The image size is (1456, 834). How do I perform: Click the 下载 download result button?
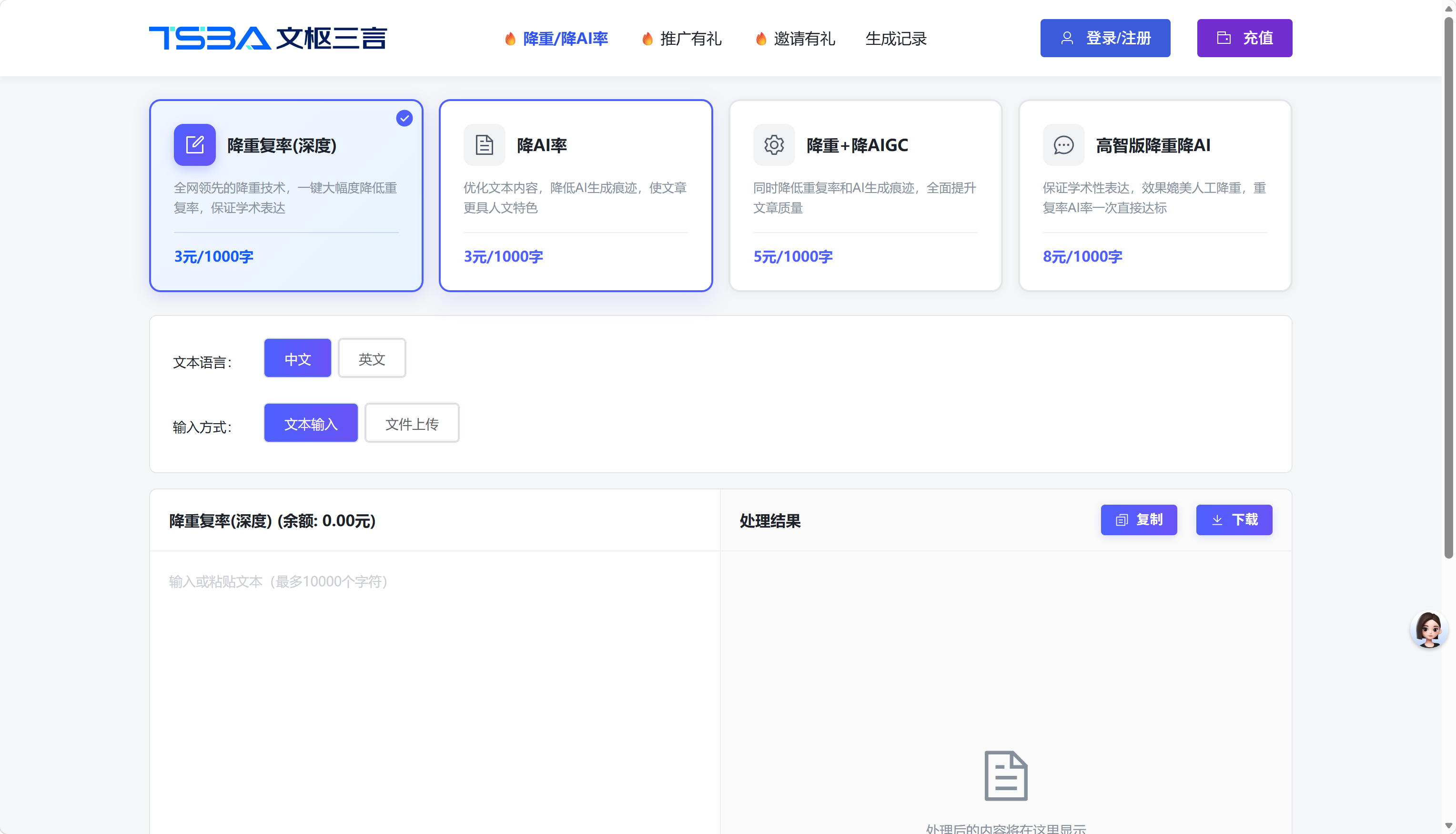tap(1234, 520)
